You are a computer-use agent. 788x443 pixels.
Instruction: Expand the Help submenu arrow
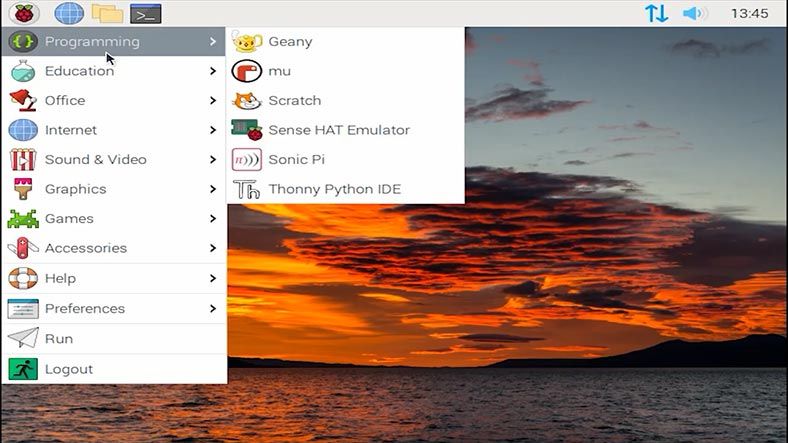[x=213, y=278]
